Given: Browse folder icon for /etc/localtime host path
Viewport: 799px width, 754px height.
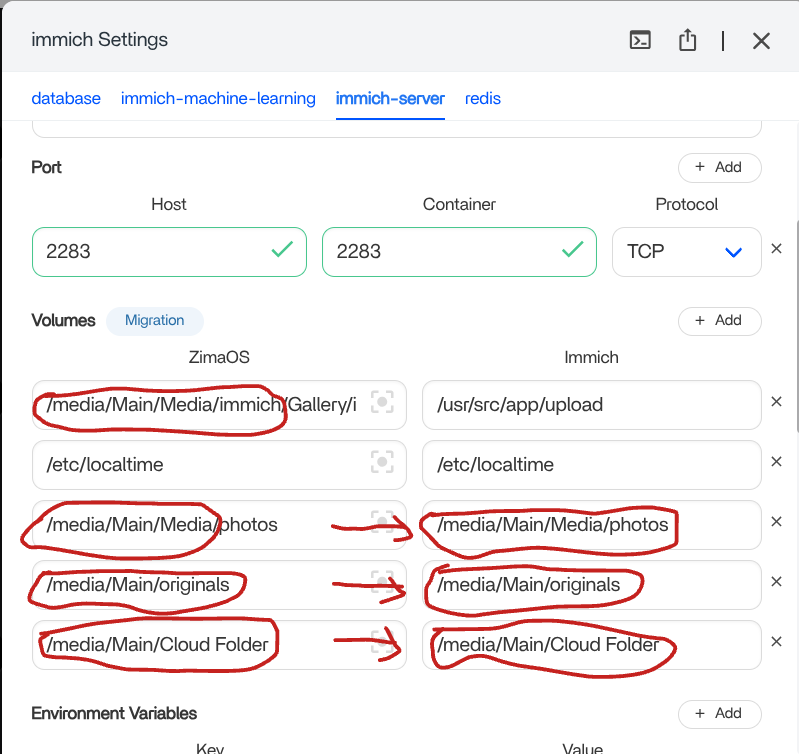Looking at the screenshot, I should (x=382, y=462).
